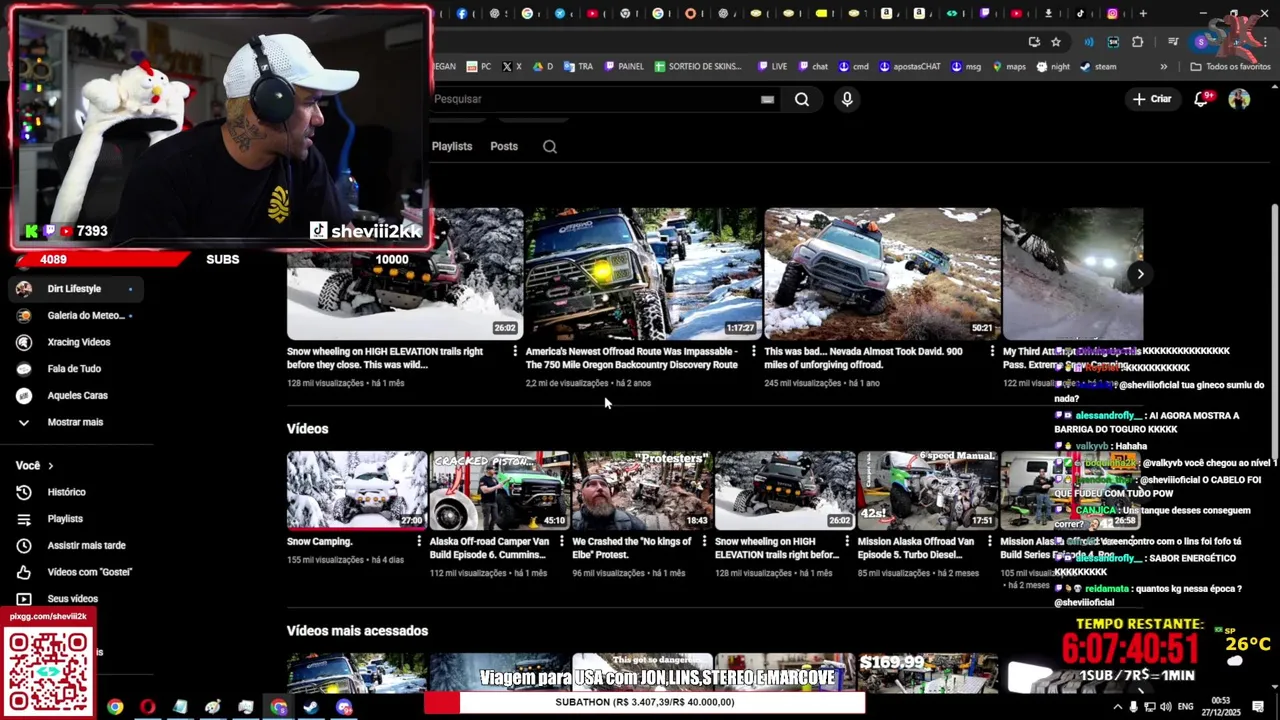The height and width of the screenshot is (720, 1280).
Task: Open the Todos os favoritos folder
Action: coord(1230,67)
